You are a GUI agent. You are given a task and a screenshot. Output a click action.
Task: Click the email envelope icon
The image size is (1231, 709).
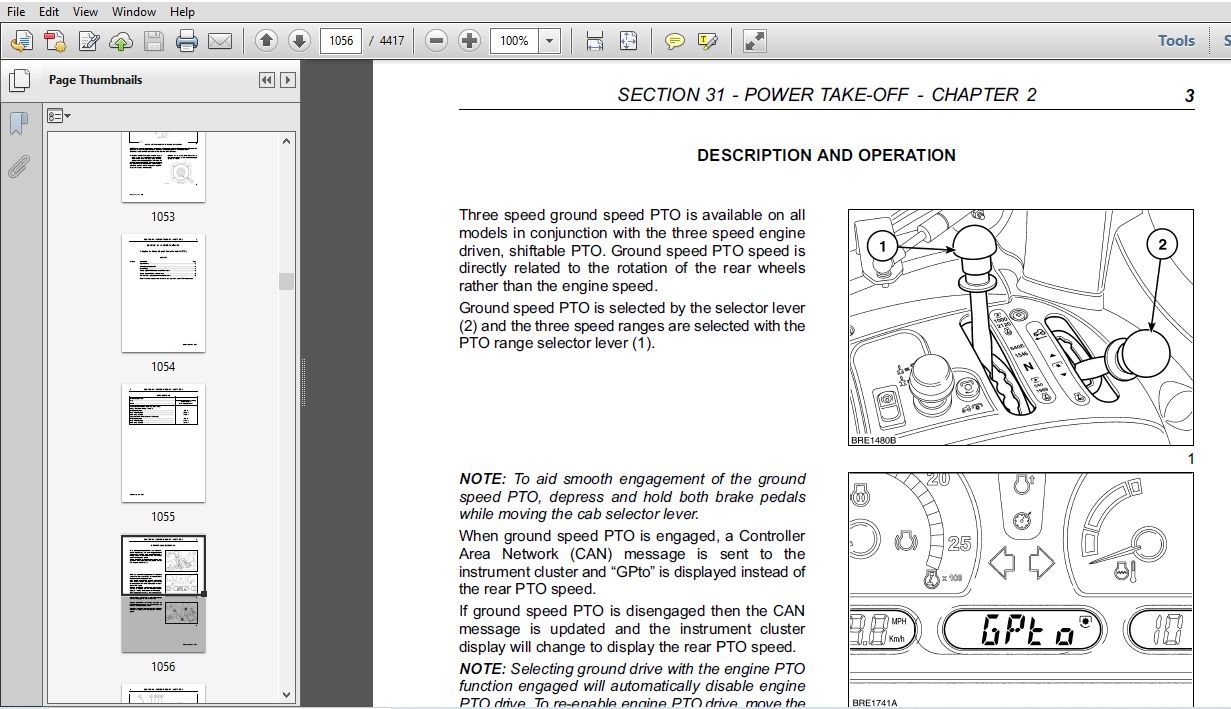click(220, 41)
